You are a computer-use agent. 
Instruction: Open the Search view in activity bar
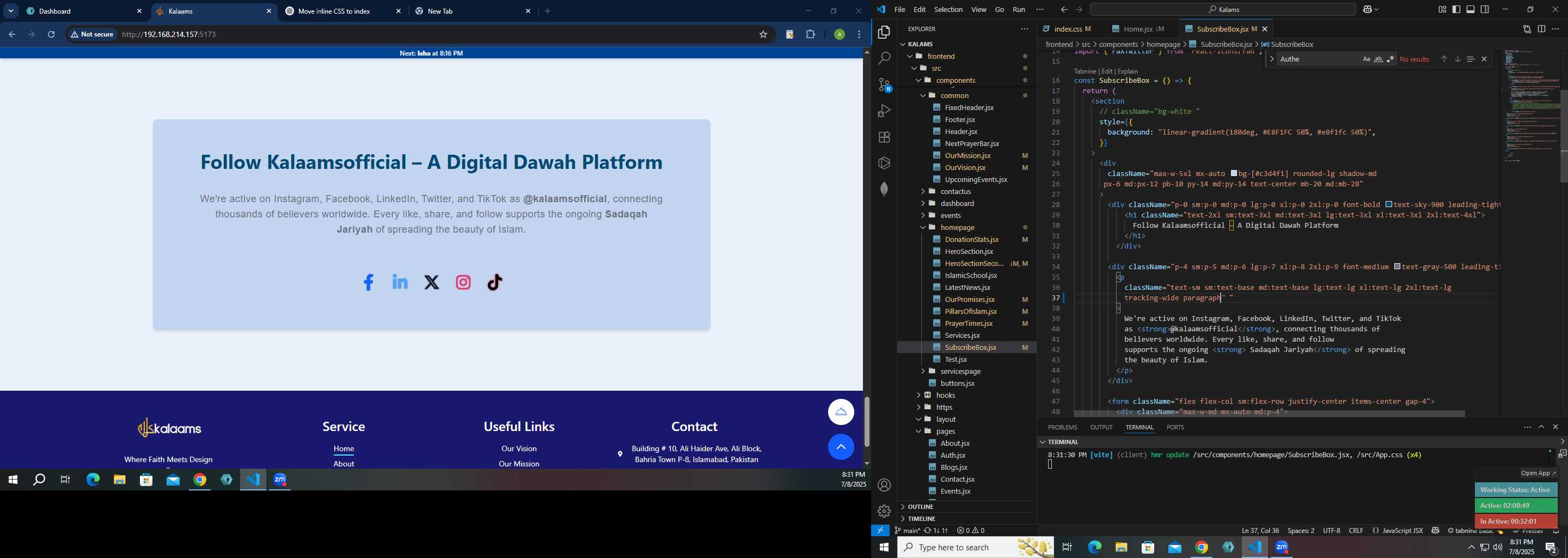pyautogui.click(x=884, y=58)
